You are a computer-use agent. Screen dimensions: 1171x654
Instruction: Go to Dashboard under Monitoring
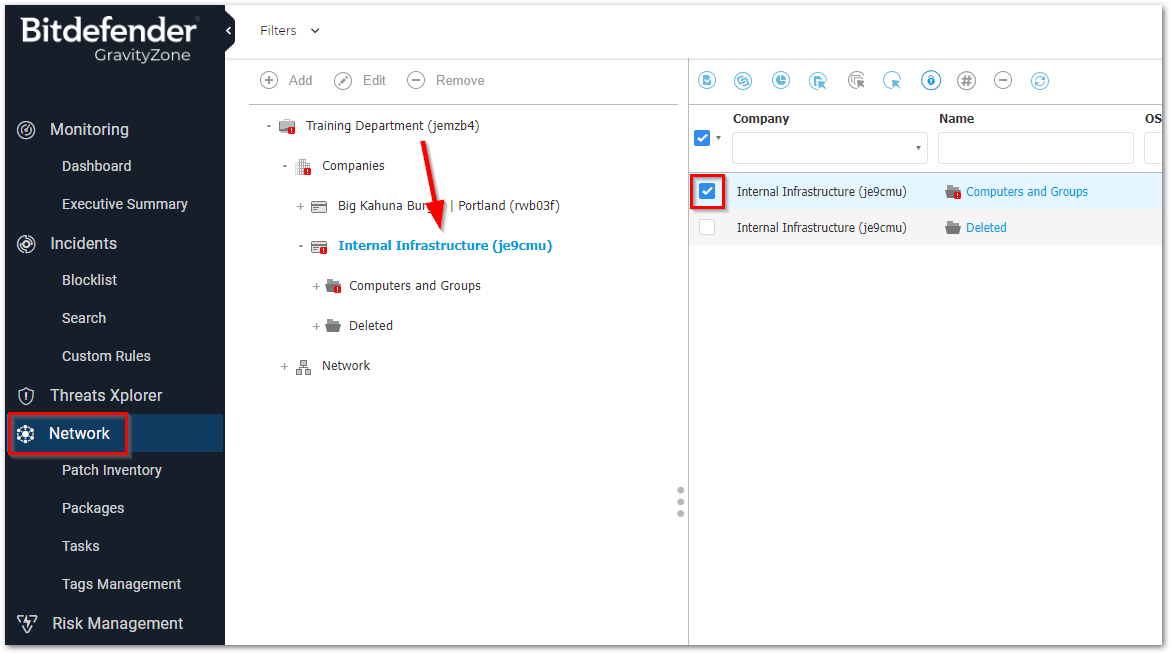point(96,166)
